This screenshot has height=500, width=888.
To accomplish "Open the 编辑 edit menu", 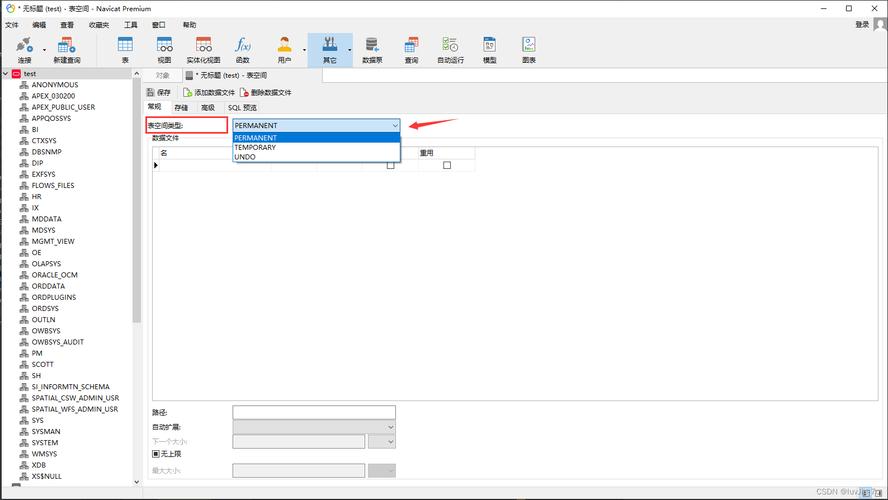I will pos(39,25).
